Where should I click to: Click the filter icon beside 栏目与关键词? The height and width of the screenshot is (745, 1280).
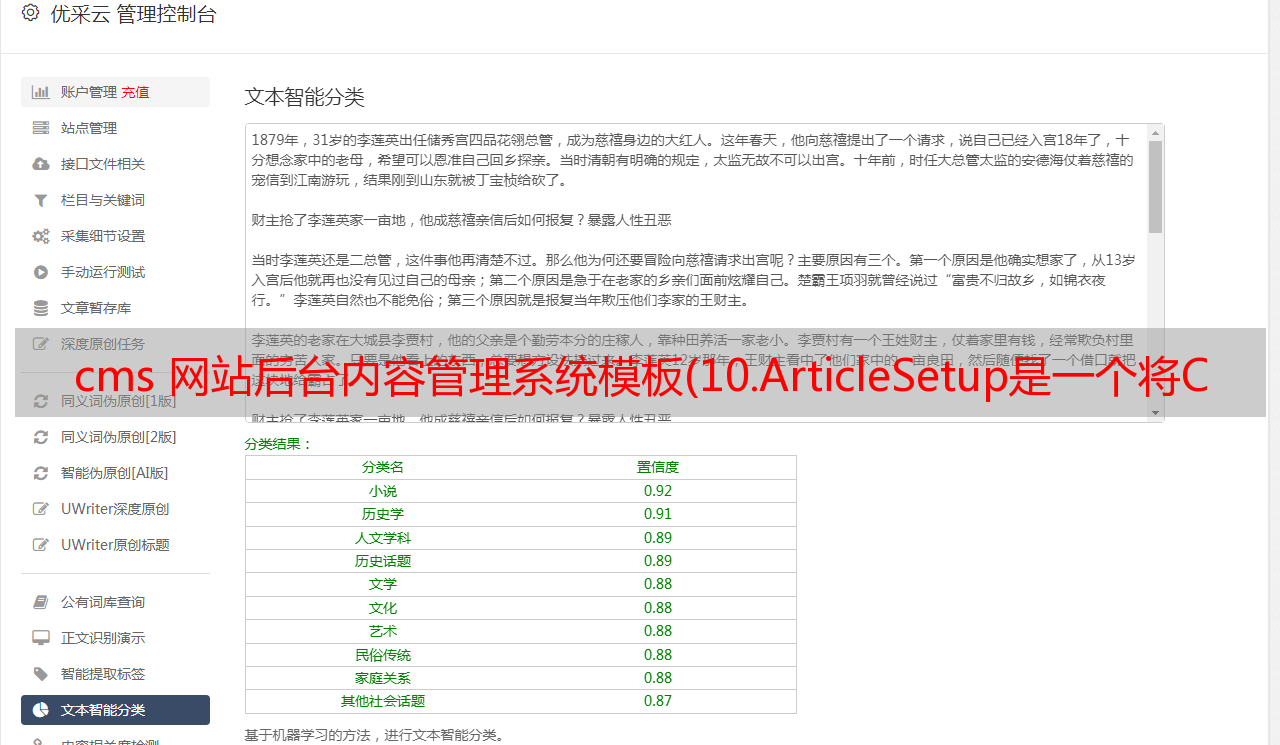[x=41, y=200]
